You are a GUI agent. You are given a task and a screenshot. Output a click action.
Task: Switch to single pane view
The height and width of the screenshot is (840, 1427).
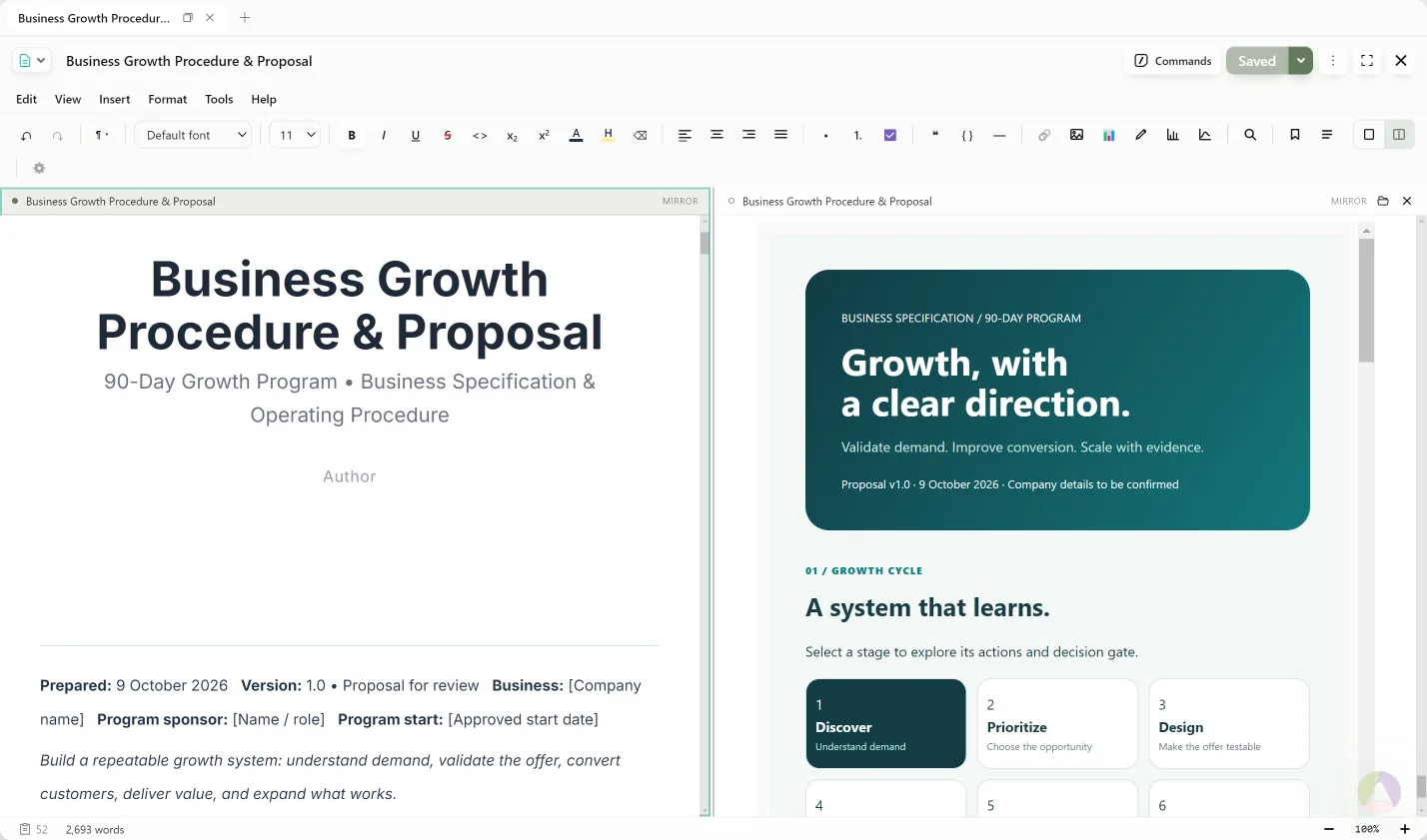click(1369, 135)
